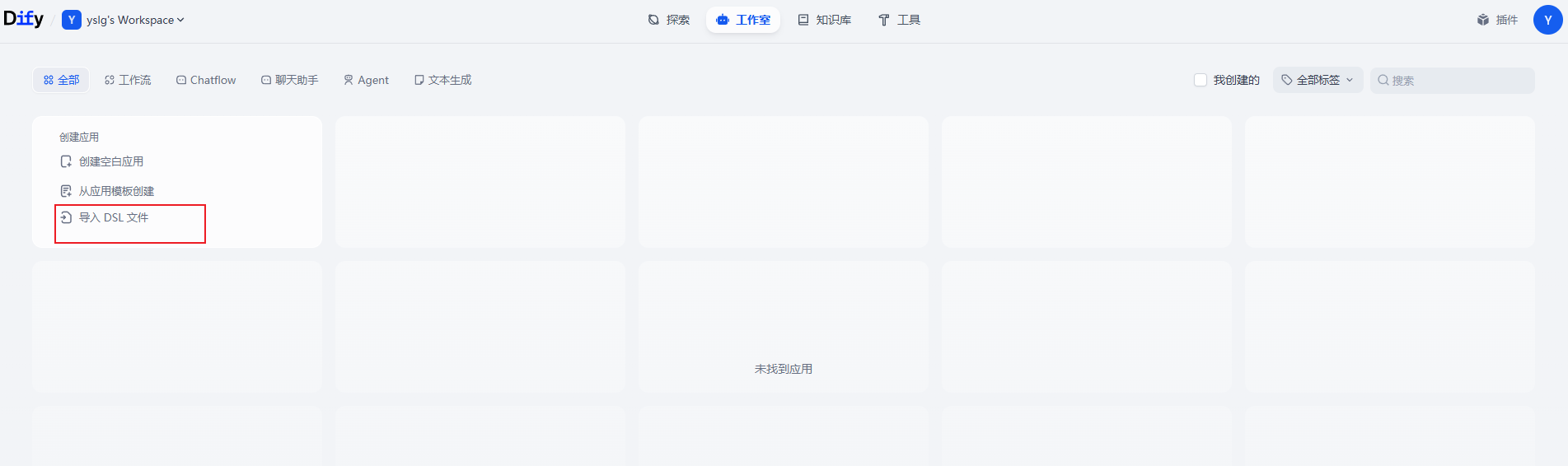Screen dimensions: 1568x466
Task: Click 创建空白应用 to create blank app
Action: click(110, 161)
